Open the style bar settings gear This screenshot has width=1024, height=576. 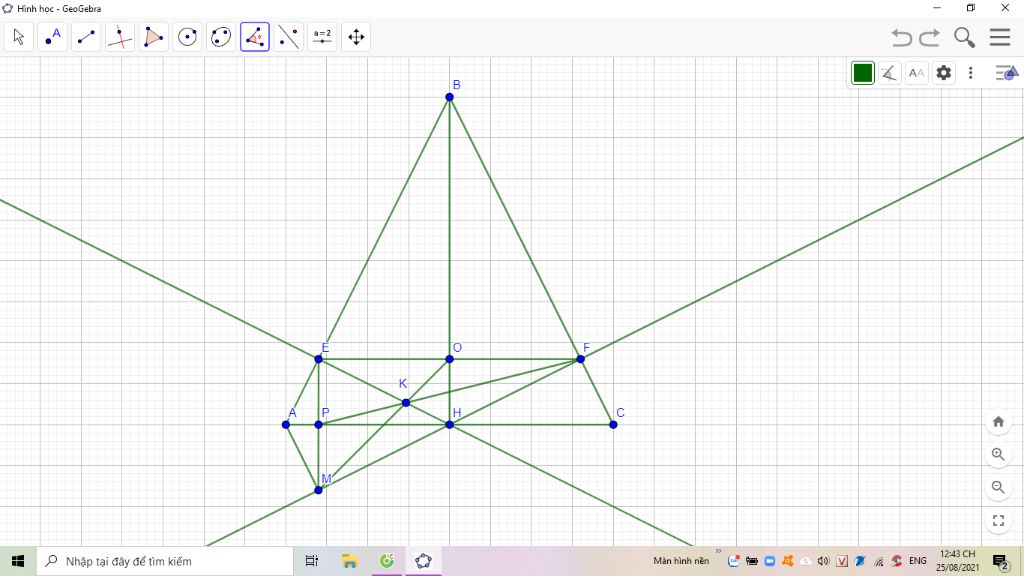[944, 72]
